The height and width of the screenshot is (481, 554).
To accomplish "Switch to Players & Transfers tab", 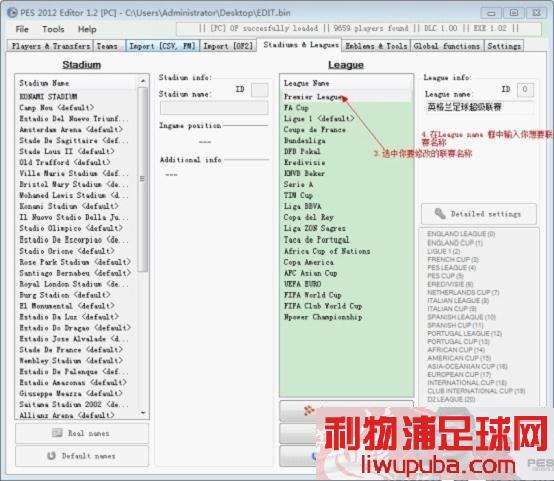I will (51, 46).
